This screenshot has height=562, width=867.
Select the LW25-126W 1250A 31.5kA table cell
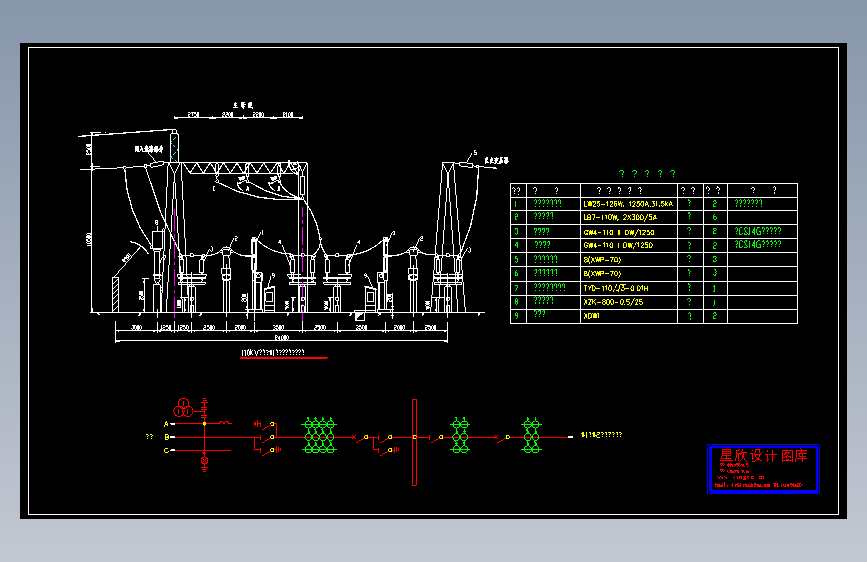(x=629, y=204)
